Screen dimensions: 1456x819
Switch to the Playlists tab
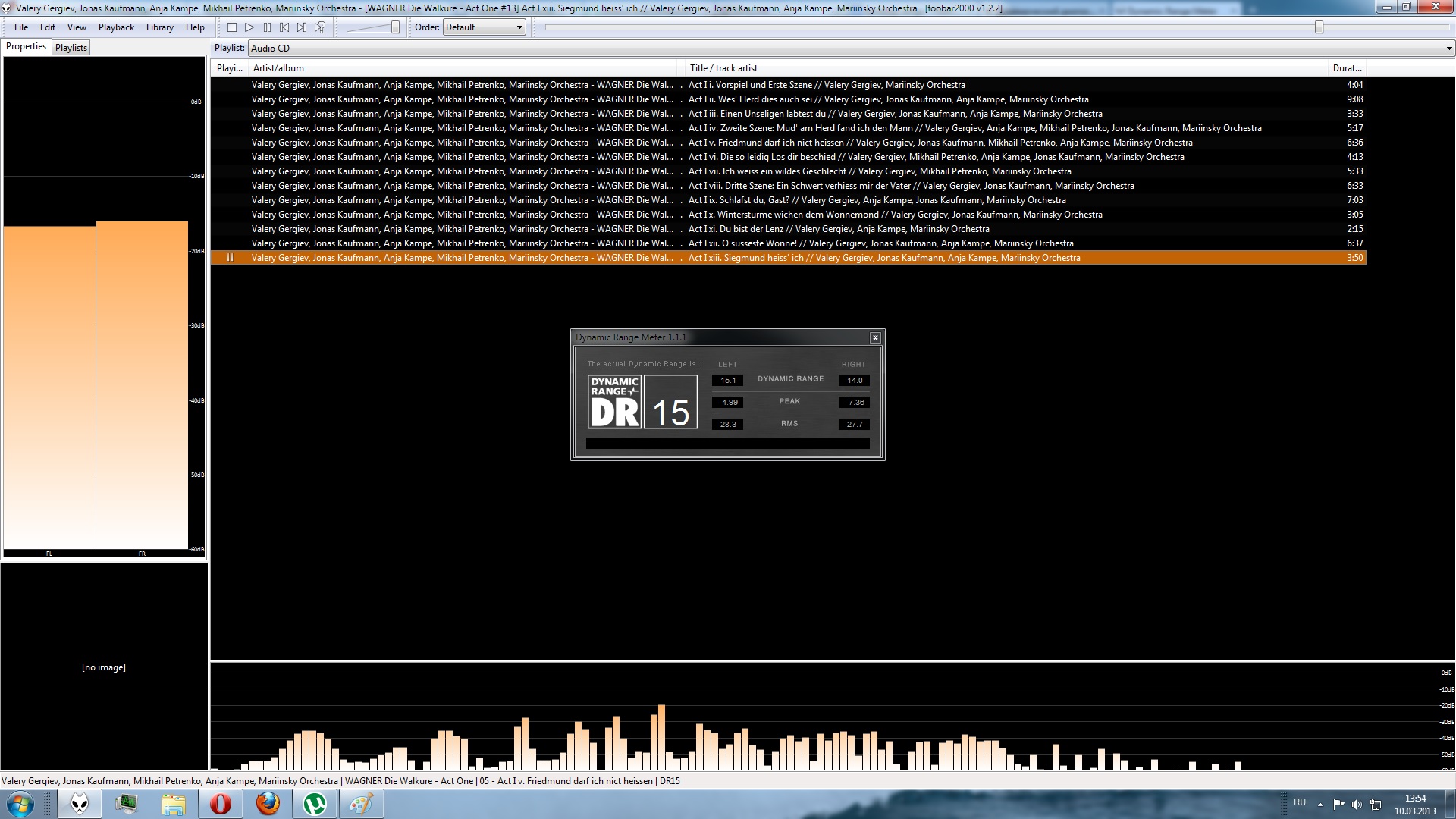click(x=71, y=47)
